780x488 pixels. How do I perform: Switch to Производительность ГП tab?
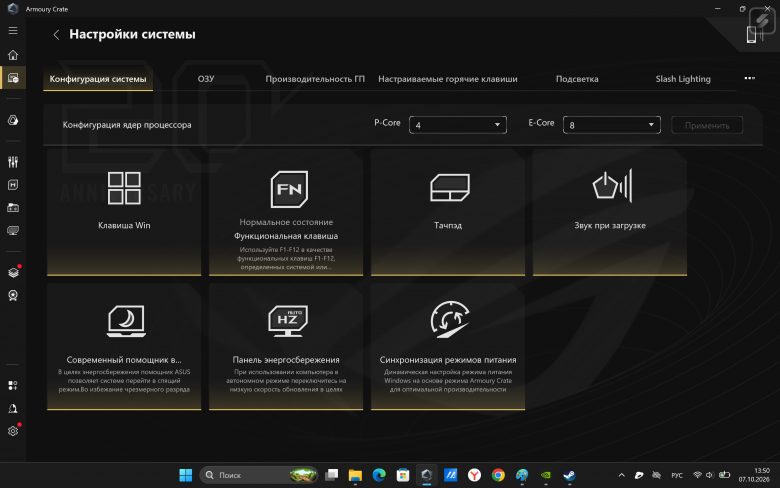coord(315,79)
